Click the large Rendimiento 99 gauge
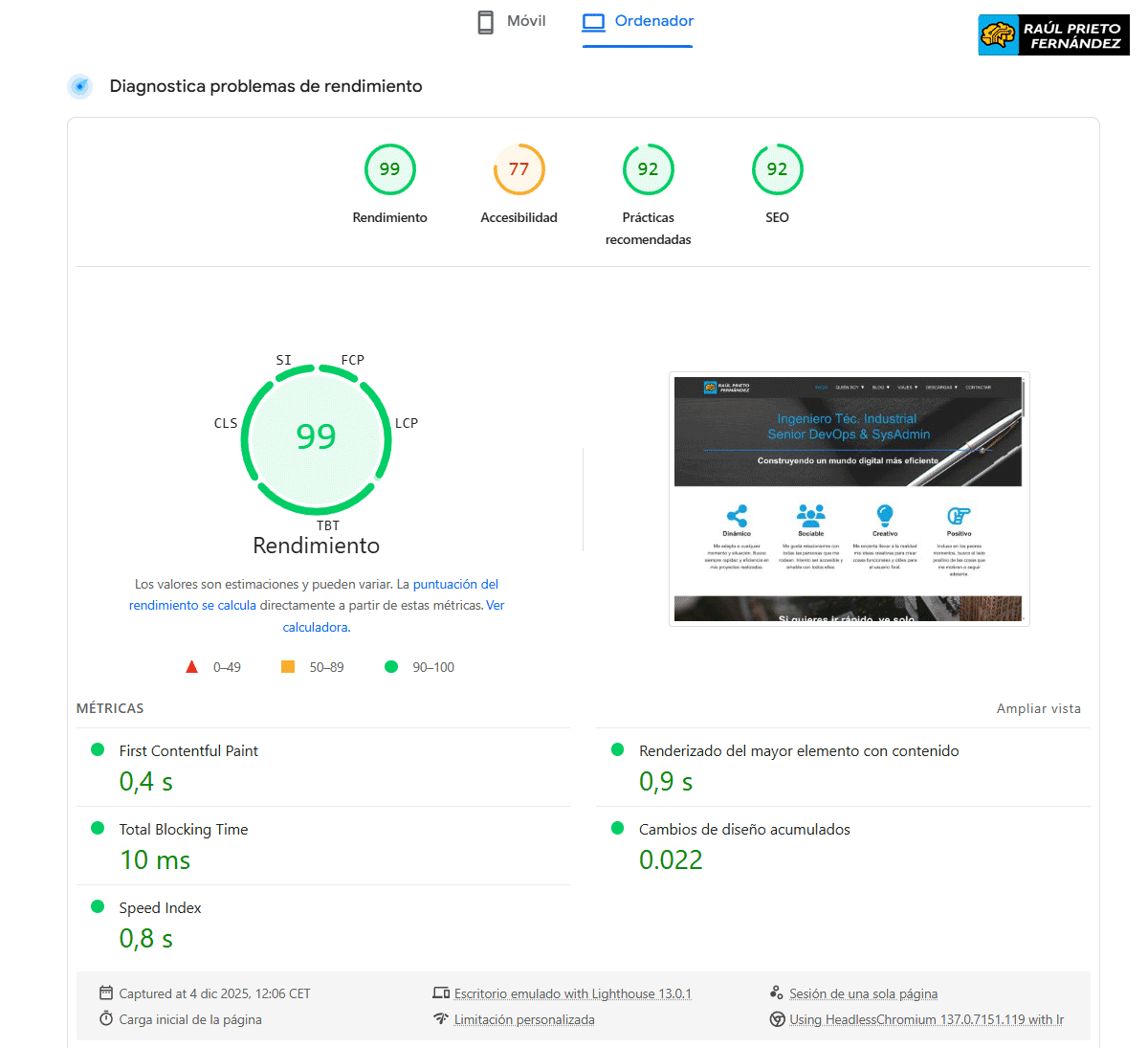Screen dimensions: 1148x1048 316,437
